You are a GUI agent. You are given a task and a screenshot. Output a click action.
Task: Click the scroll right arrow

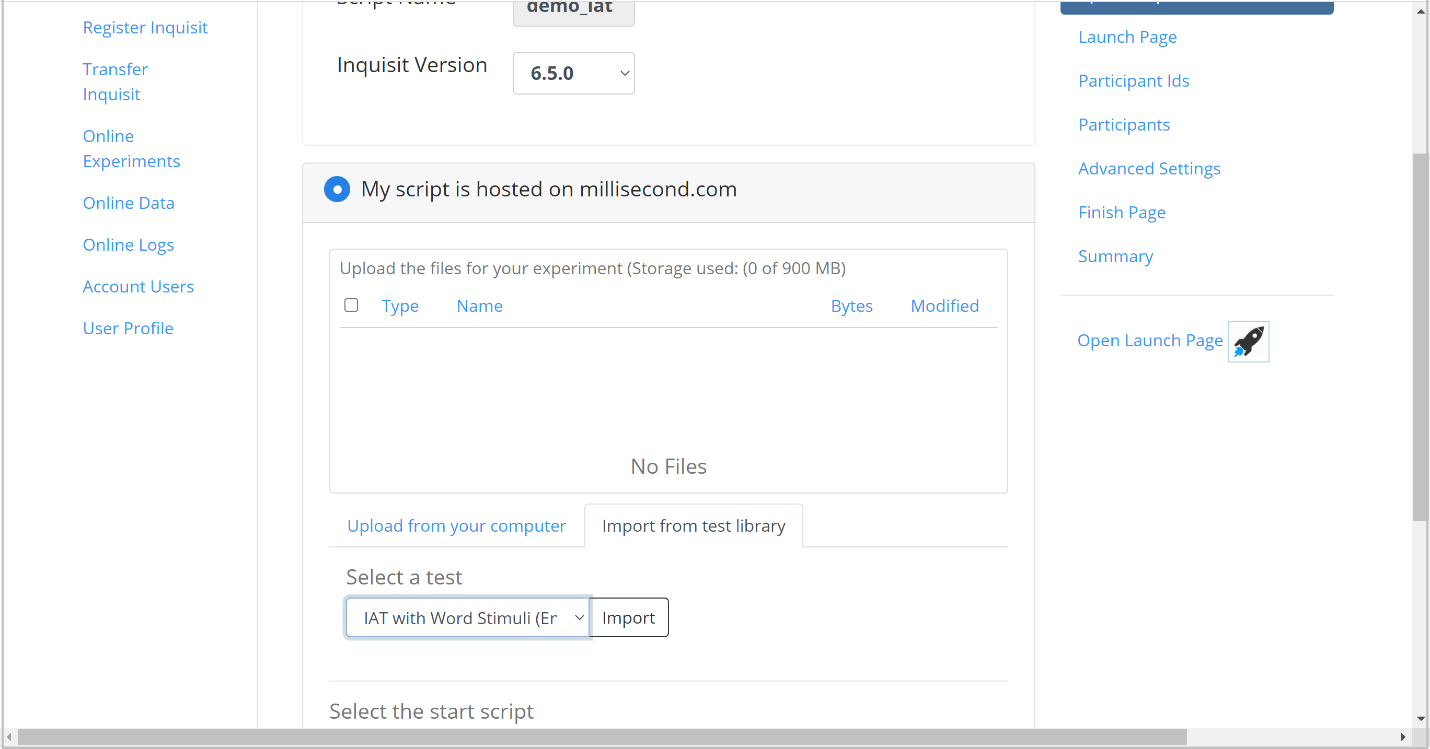click(x=1405, y=738)
